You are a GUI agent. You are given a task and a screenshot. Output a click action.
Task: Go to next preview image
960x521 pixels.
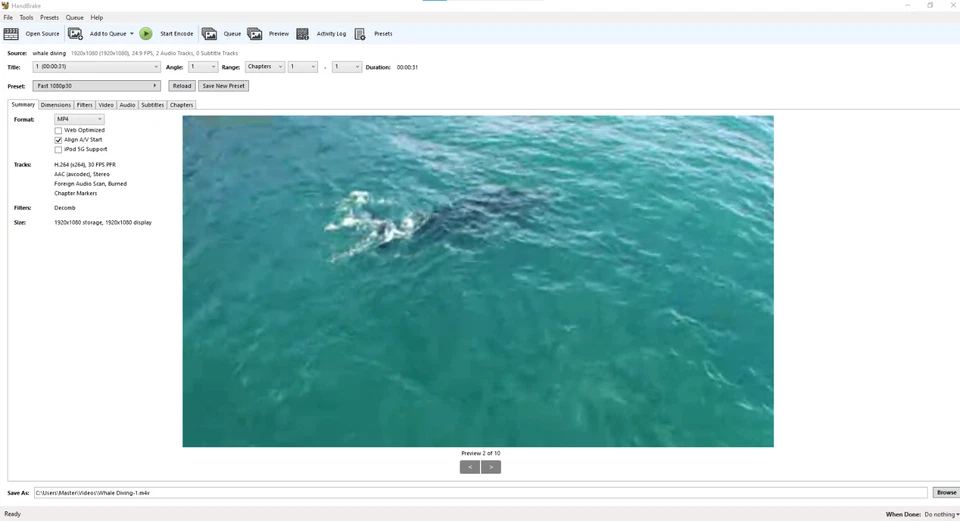(x=491, y=467)
